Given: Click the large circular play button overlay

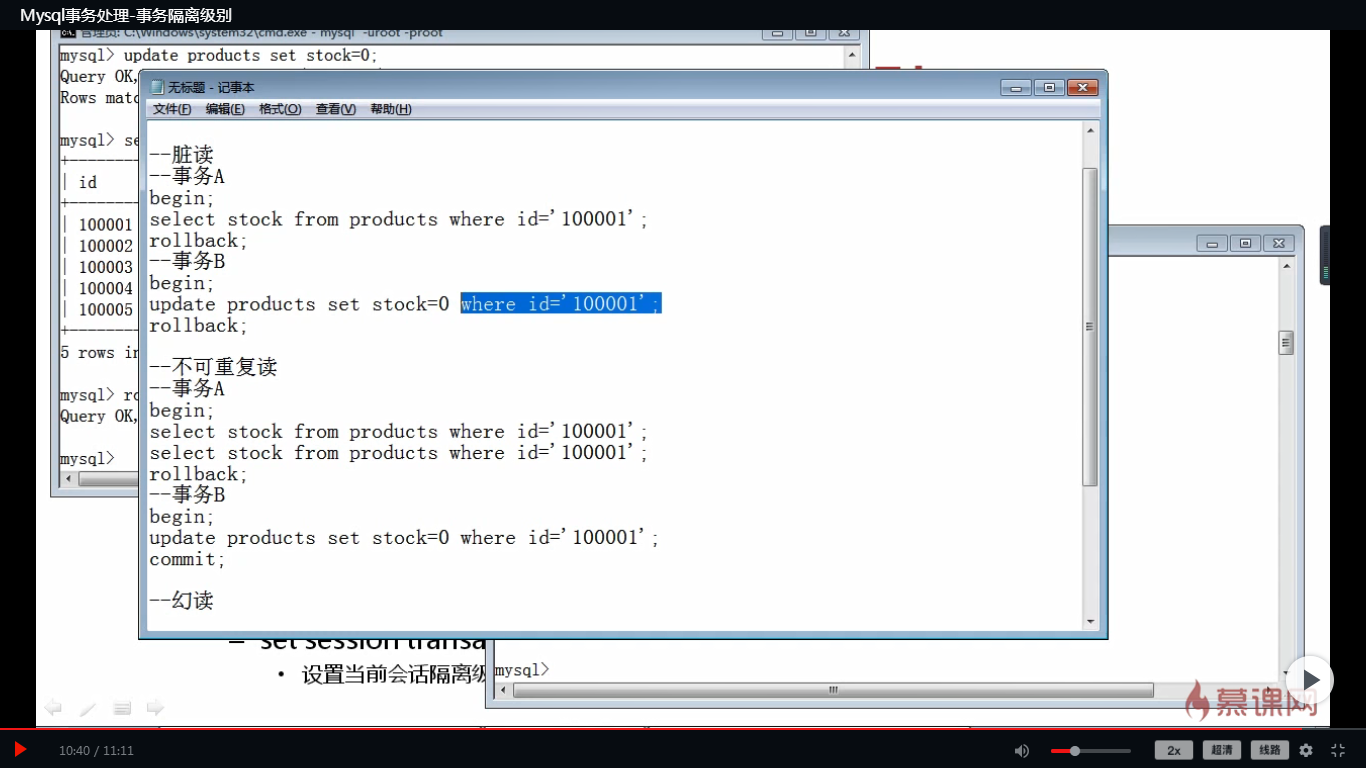Looking at the screenshot, I should click(x=1310, y=680).
